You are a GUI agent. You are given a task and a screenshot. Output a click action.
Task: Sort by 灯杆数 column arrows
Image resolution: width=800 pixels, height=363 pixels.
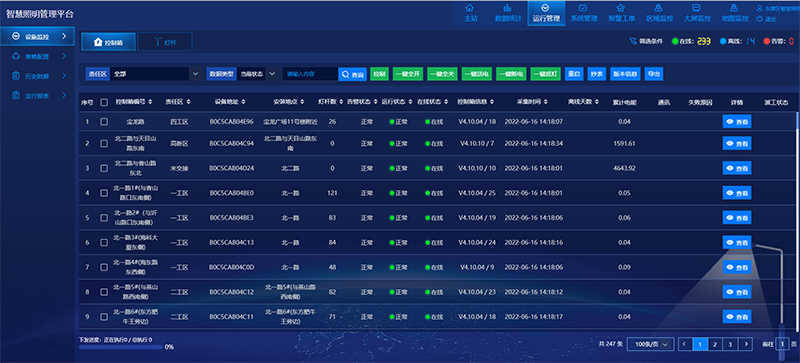pyautogui.click(x=340, y=102)
